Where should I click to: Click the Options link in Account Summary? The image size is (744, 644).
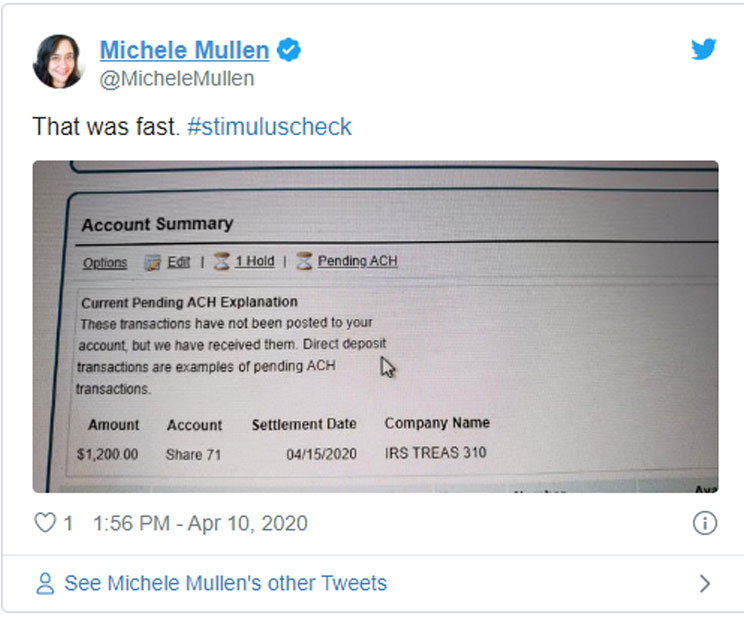pos(105,263)
